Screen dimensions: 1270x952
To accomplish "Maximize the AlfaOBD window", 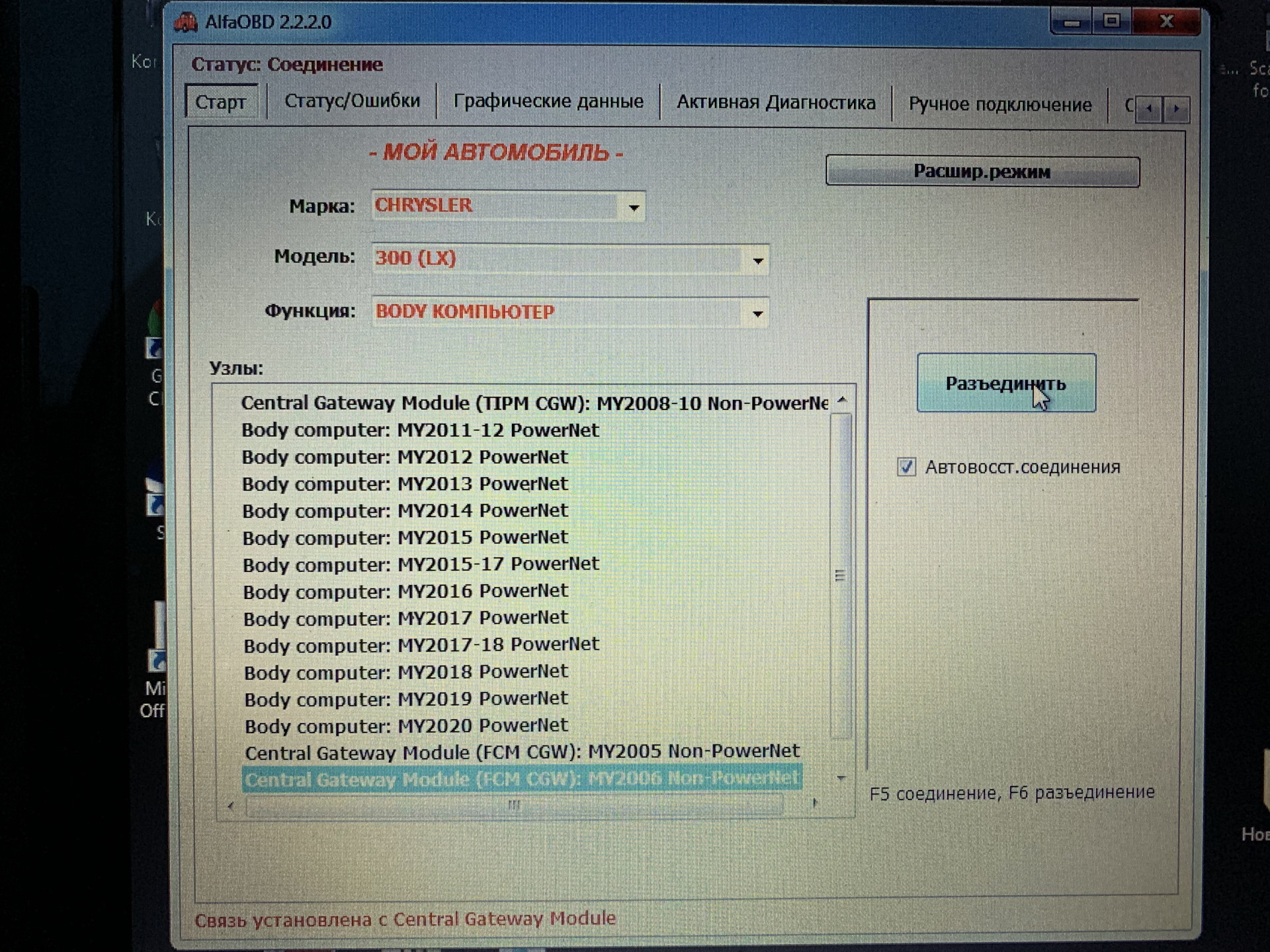I will pyautogui.click(x=1112, y=21).
